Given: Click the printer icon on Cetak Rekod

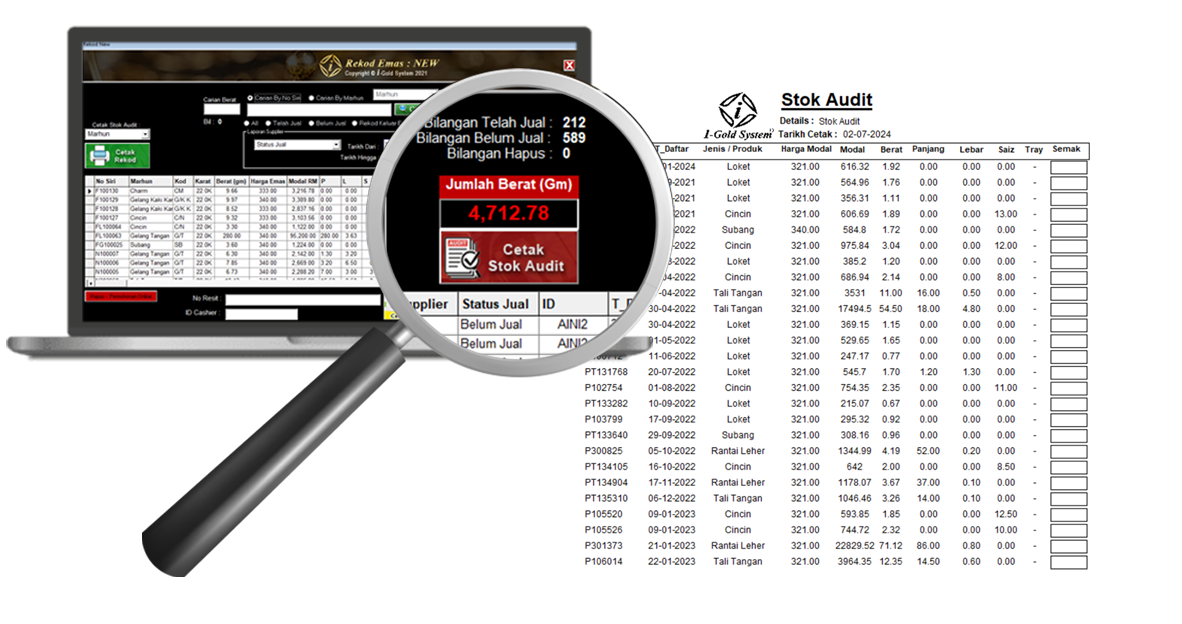Looking at the screenshot, I should point(99,156).
